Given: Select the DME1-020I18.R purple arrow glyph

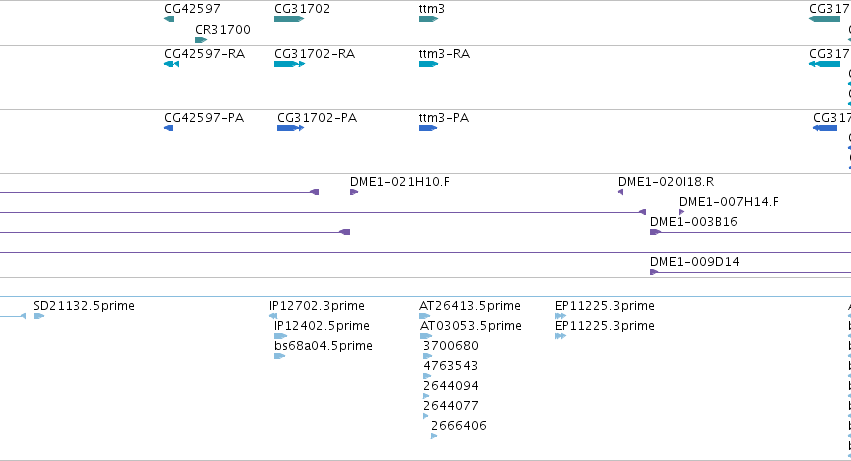Looking at the screenshot, I should point(620,192).
